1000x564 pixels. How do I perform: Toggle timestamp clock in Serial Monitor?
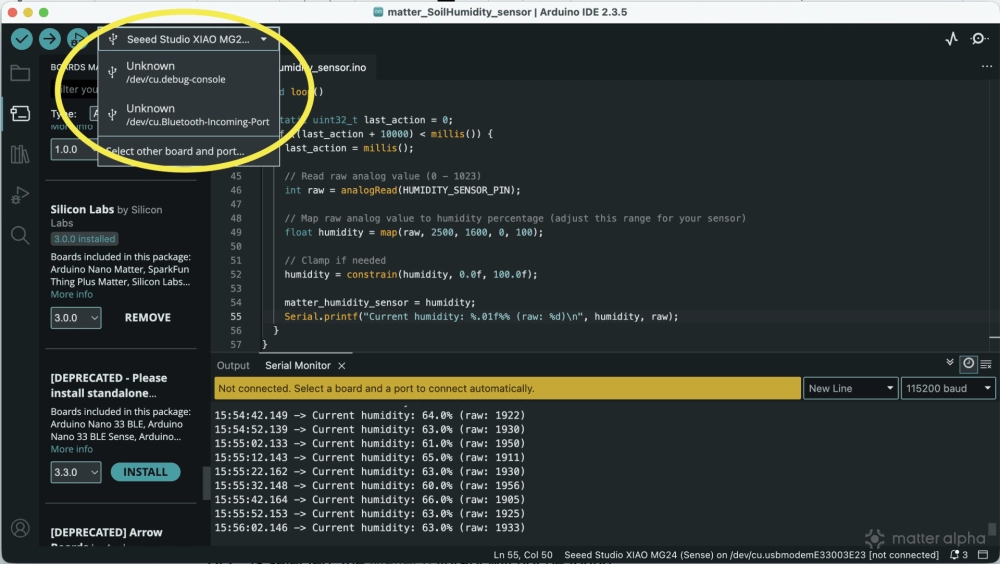(968, 364)
